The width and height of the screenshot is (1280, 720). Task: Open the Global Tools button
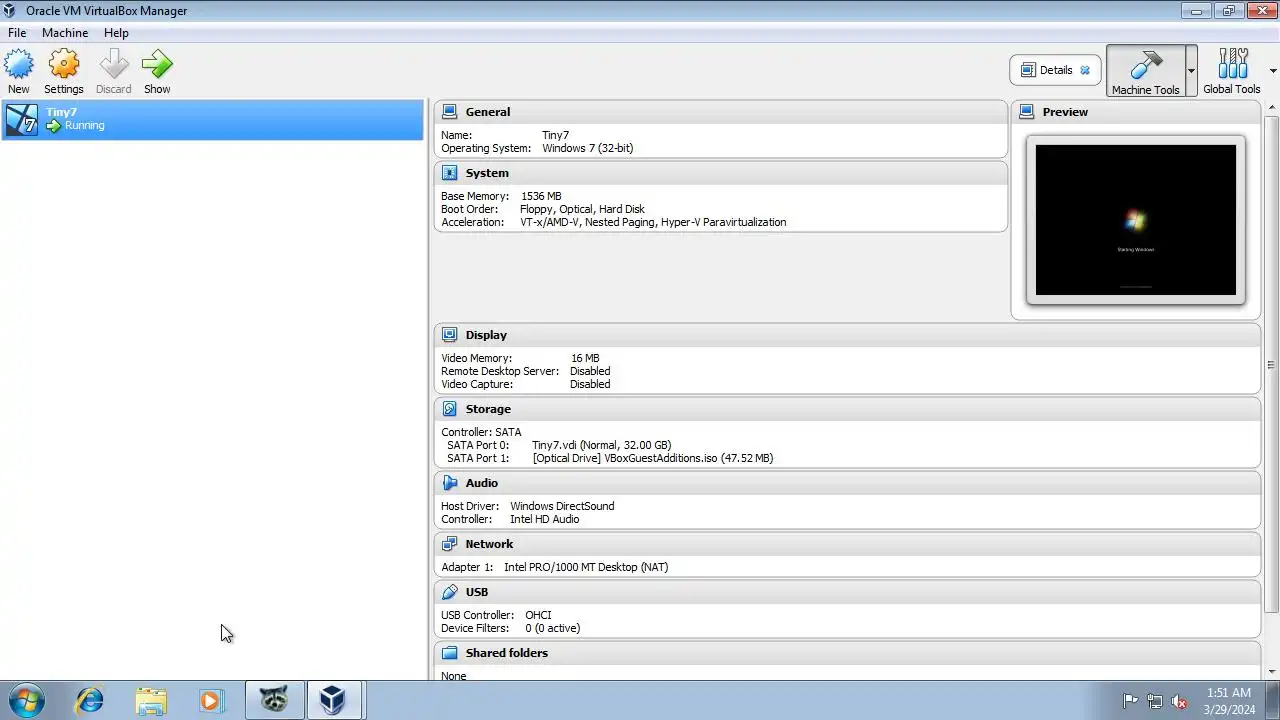1232,71
